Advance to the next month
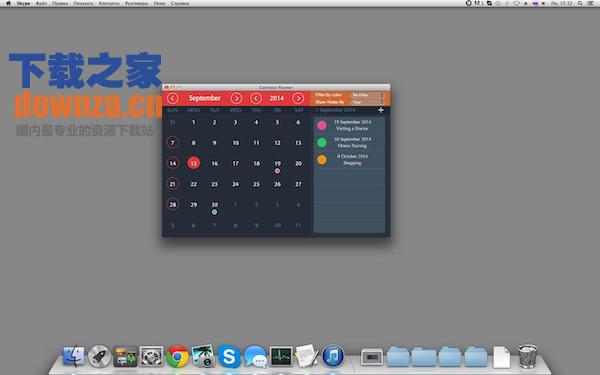600x375 pixels. (x=236, y=98)
